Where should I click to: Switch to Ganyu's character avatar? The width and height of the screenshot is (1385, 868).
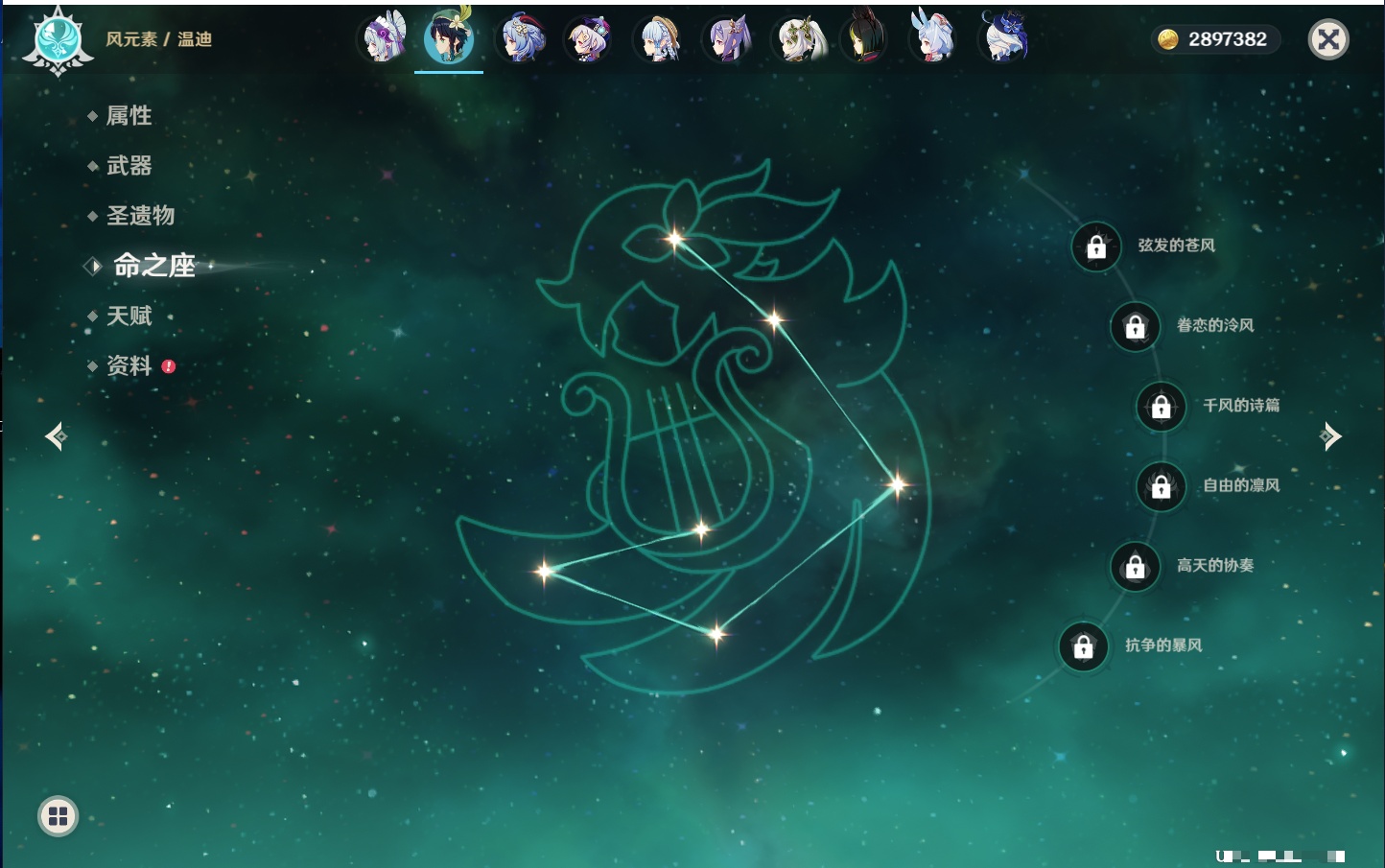tap(521, 39)
